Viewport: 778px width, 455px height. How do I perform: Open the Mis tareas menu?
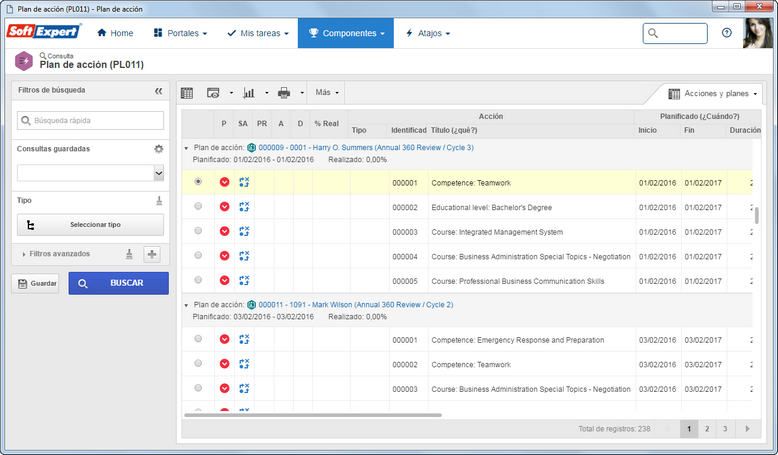click(x=258, y=33)
